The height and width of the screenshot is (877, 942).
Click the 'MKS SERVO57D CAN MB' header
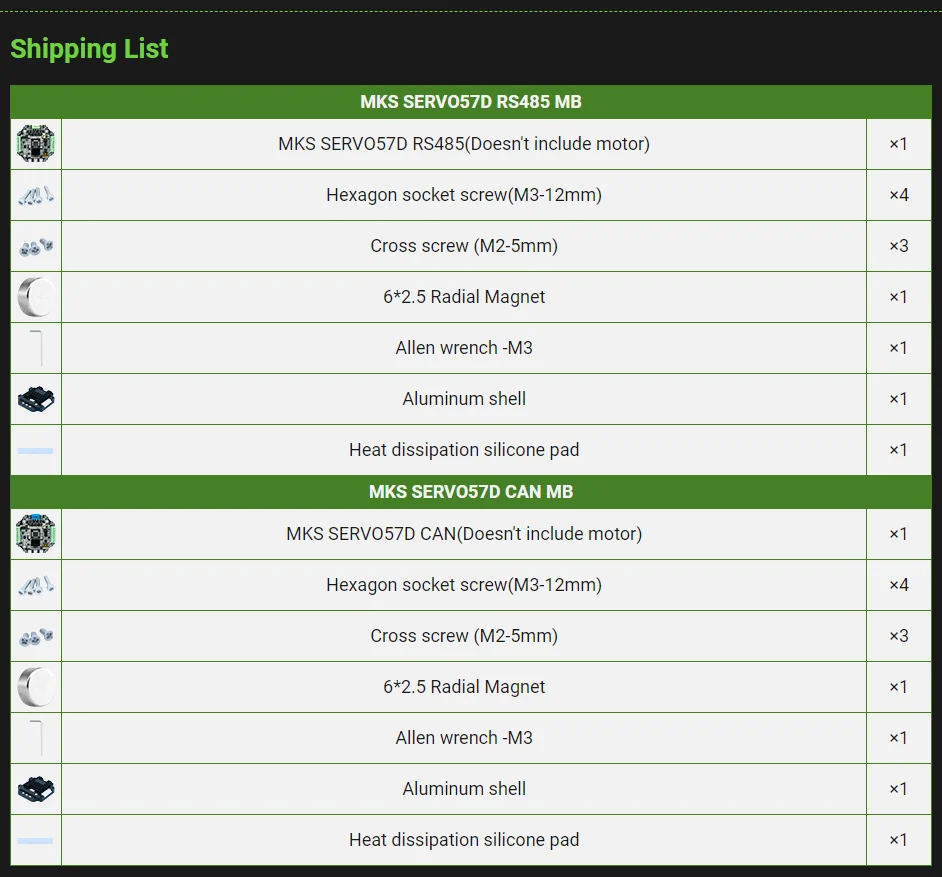470,491
